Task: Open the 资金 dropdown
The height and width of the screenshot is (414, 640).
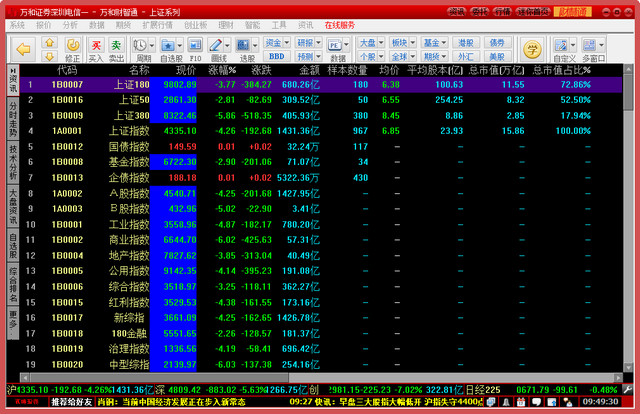Action: click(x=277, y=42)
